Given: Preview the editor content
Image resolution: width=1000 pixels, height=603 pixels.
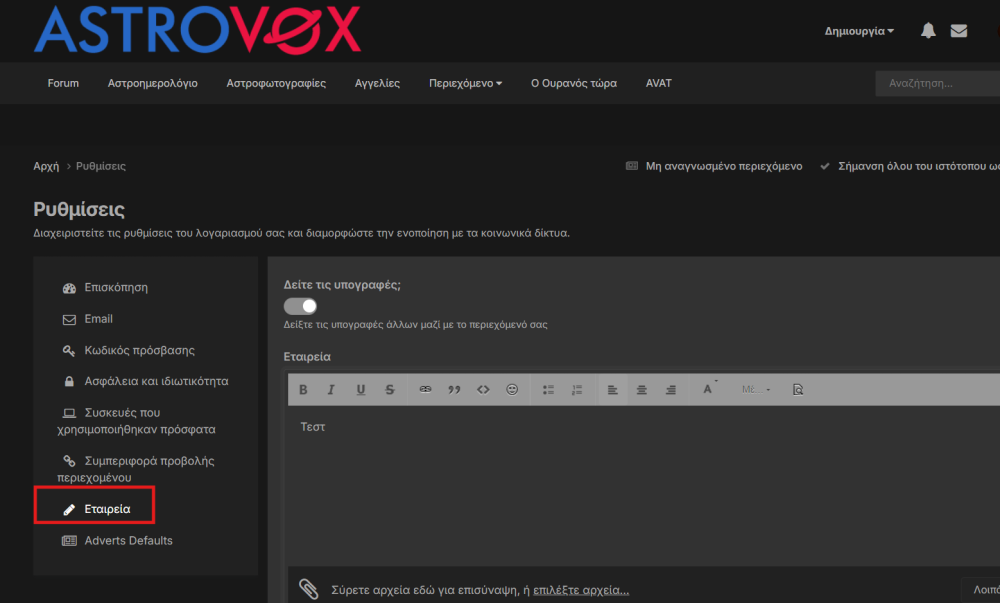Looking at the screenshot, I should click(797, 390).
